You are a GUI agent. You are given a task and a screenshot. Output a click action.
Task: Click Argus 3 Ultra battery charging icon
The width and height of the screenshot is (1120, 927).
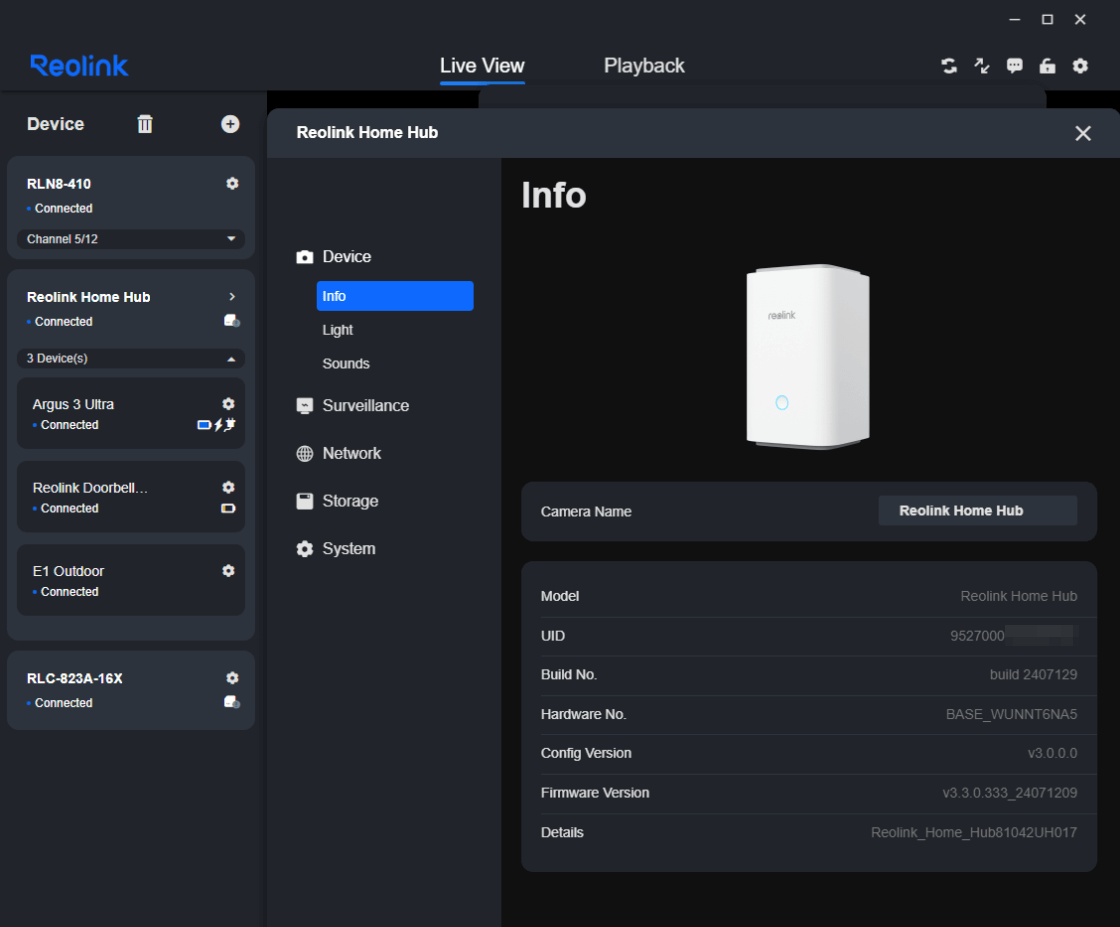tap(216, 425)
